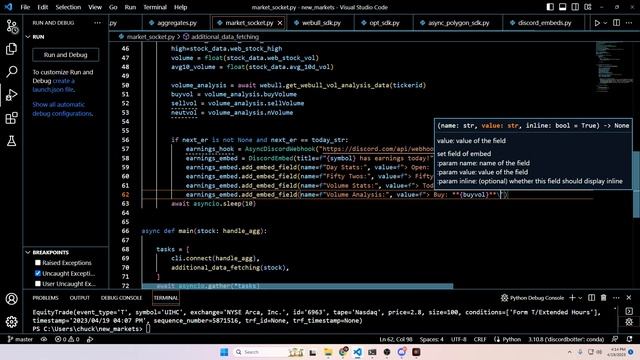Select the debug terminal entry with gear icon

click(629, 322)
